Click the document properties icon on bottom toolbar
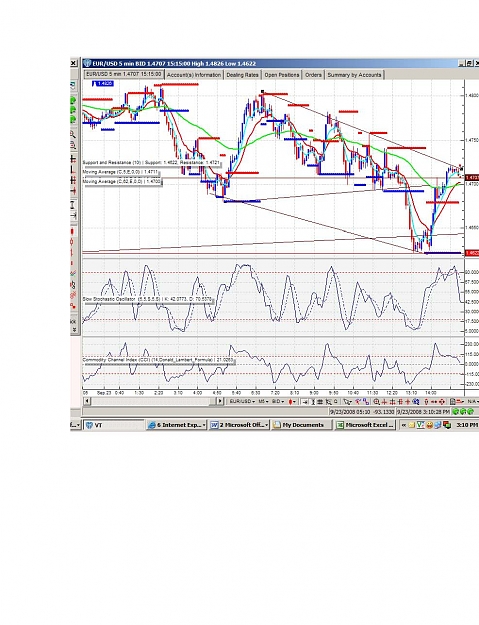The height and width of the screenshot is (625, 479). click(x=452, y=401)
